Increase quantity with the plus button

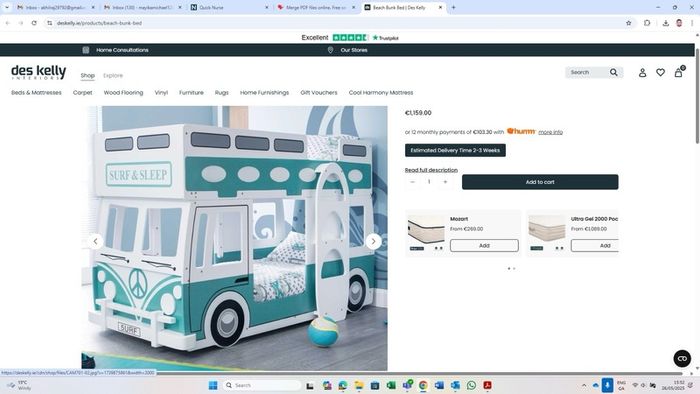coord(445,182)
